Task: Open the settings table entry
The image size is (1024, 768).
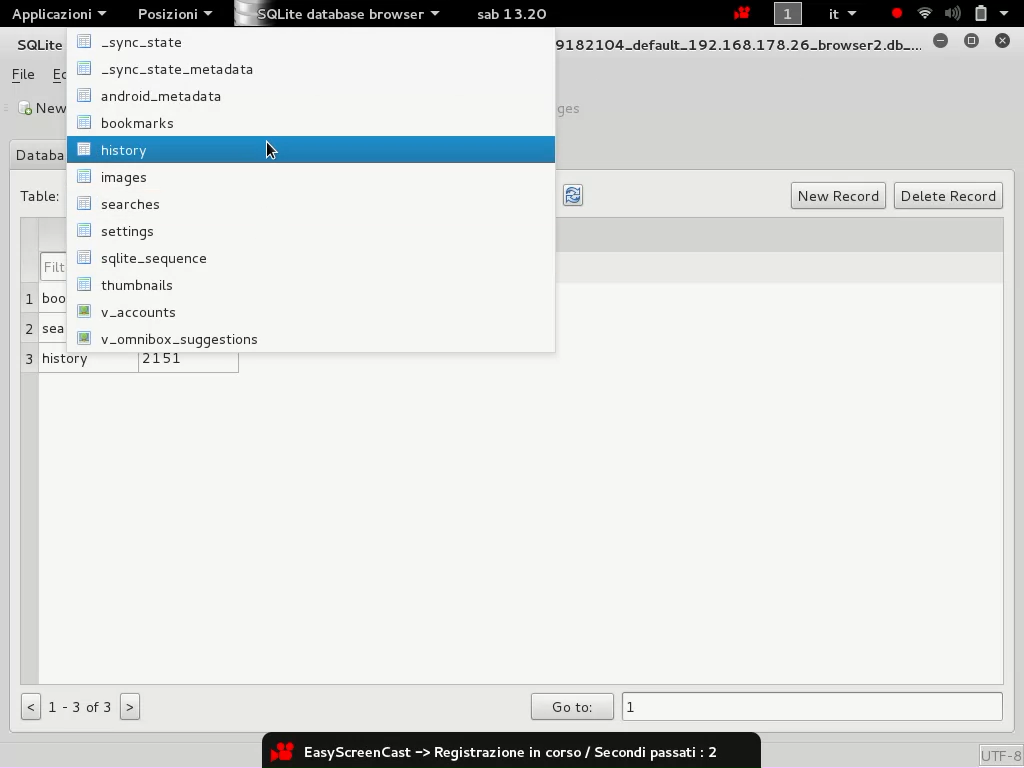Action: pyautogui.click(x=311, y=231)
